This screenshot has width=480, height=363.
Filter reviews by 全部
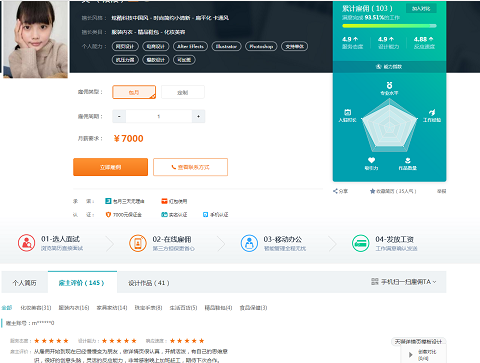coord(7,307)
